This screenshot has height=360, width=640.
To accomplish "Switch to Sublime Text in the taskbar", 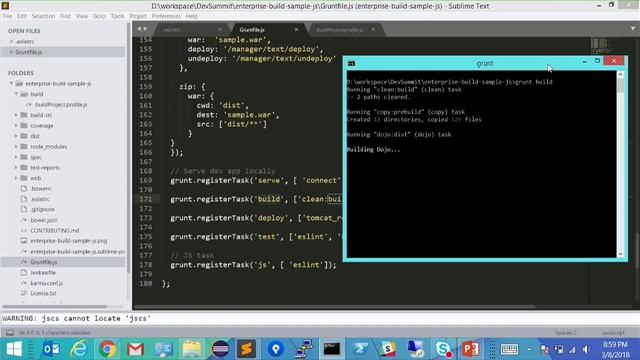I will (247, 349).
